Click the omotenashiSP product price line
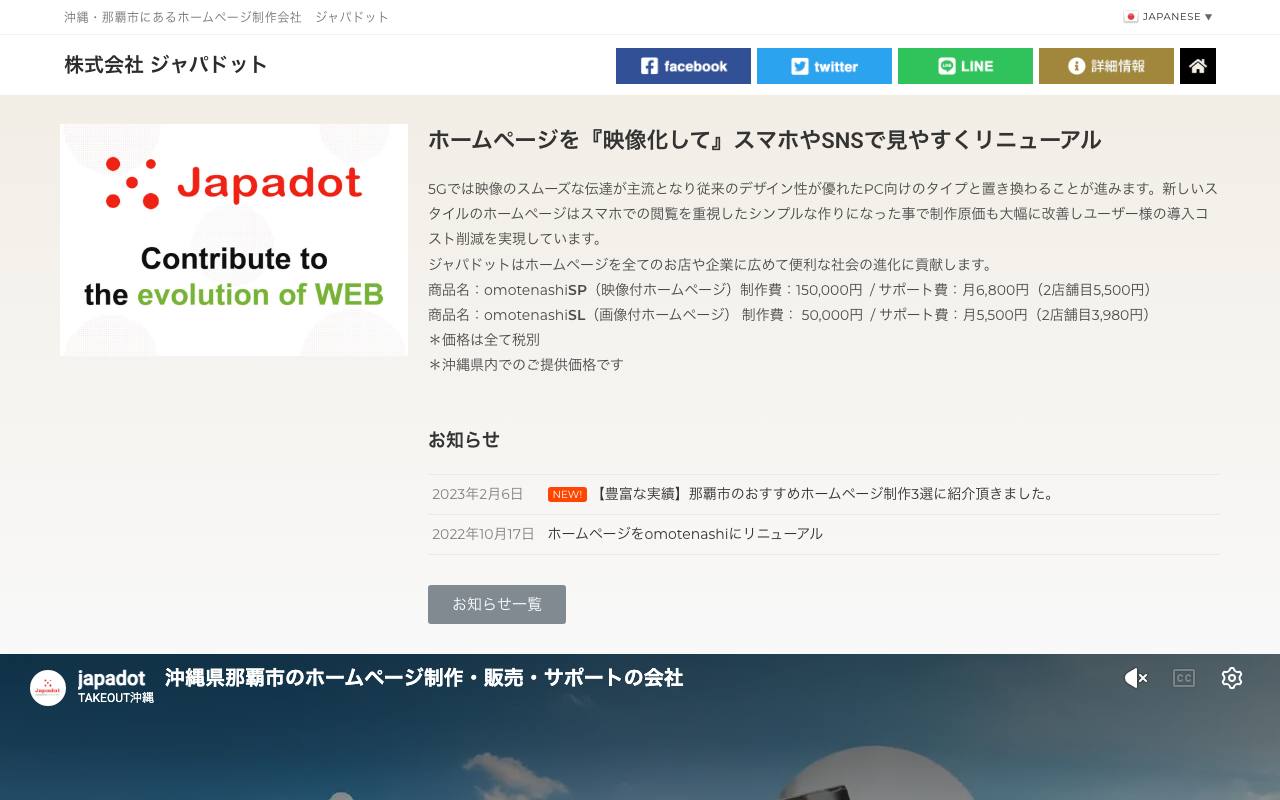Viewport: 1280px width, 800px height. pyautogui.click(x=793, y=290)
